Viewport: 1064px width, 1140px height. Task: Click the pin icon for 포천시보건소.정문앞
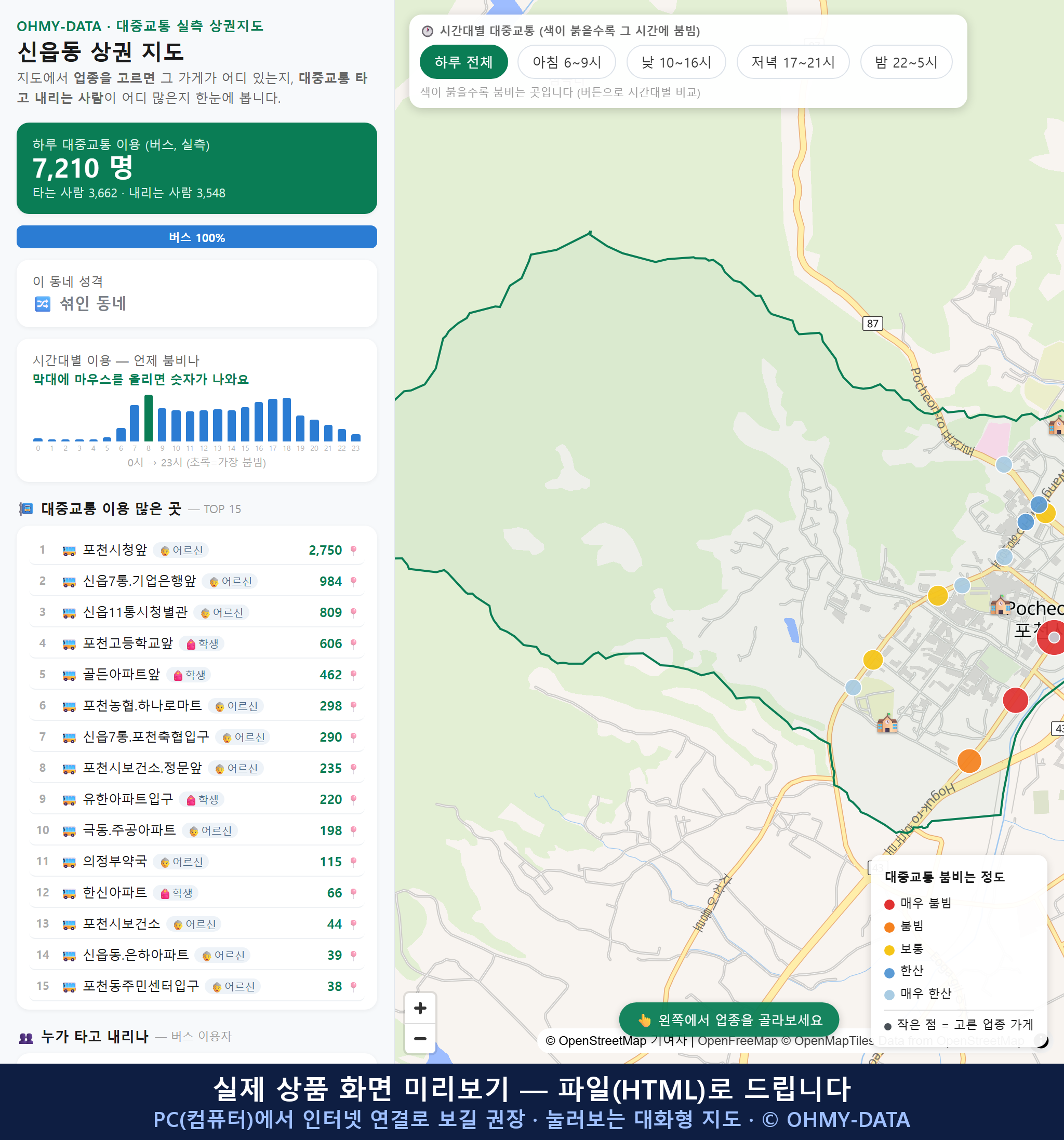[x=353, y=769]
